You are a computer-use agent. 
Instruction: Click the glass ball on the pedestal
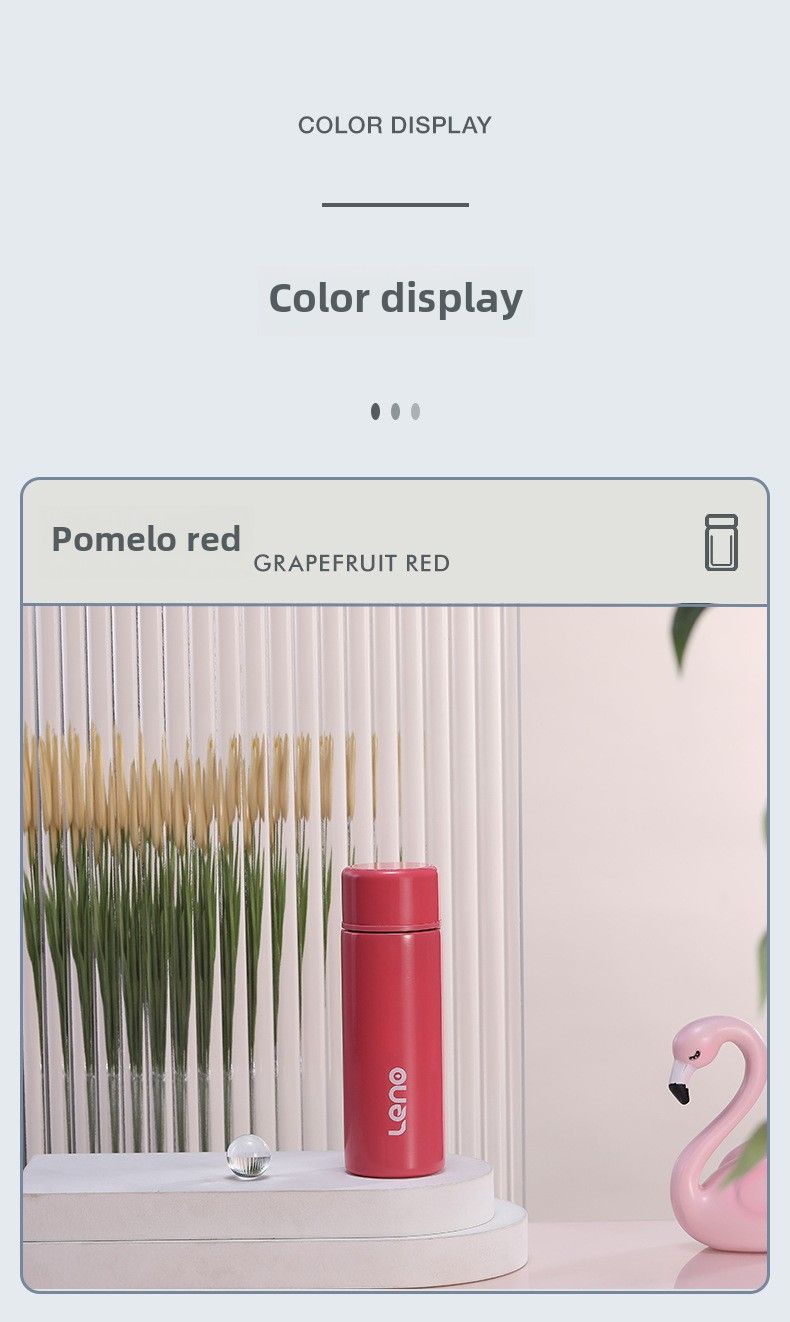pos(248,1156)
